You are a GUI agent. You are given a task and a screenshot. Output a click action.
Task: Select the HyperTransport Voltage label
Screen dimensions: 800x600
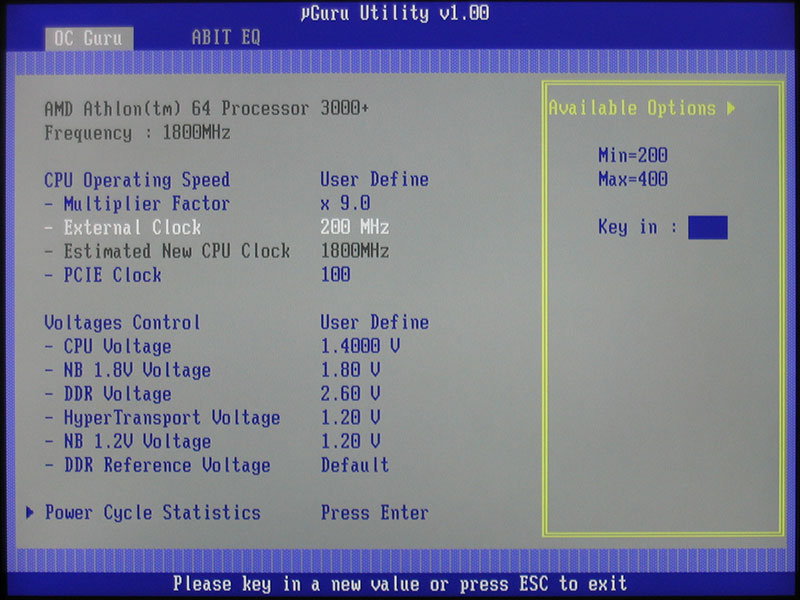tap(171, 418)
